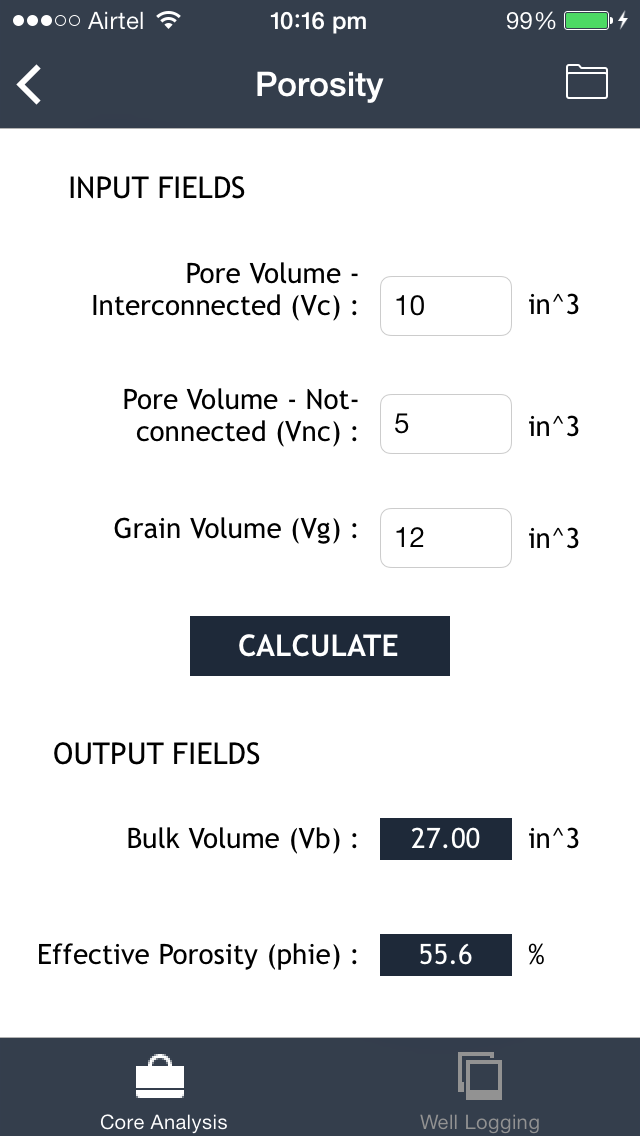Tap the Well Logging stacked squares icon

point(480,1077)
